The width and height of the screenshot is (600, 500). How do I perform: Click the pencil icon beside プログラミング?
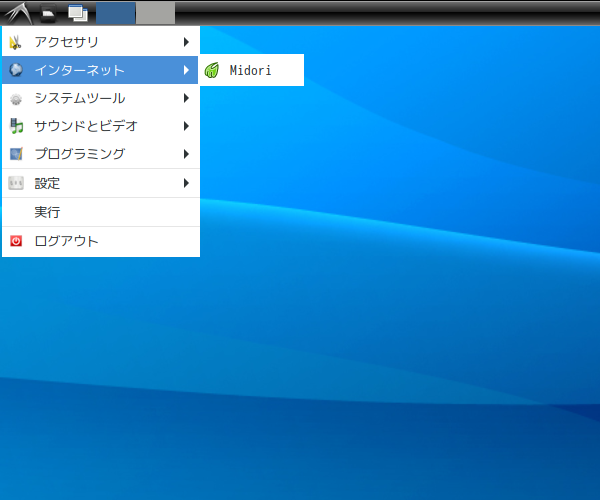click(x=16, y=154)
